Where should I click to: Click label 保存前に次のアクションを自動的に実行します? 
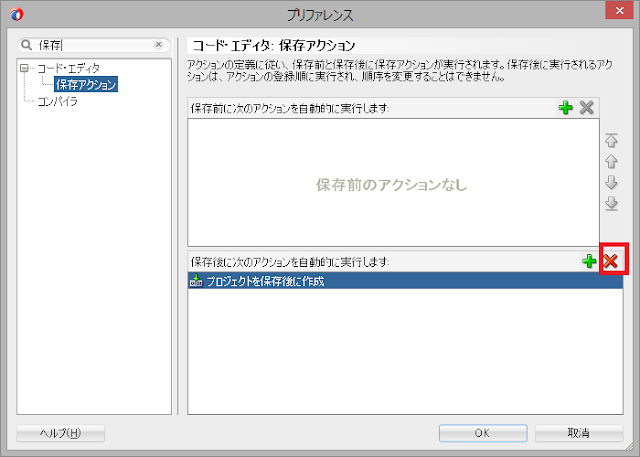(290, 109)
